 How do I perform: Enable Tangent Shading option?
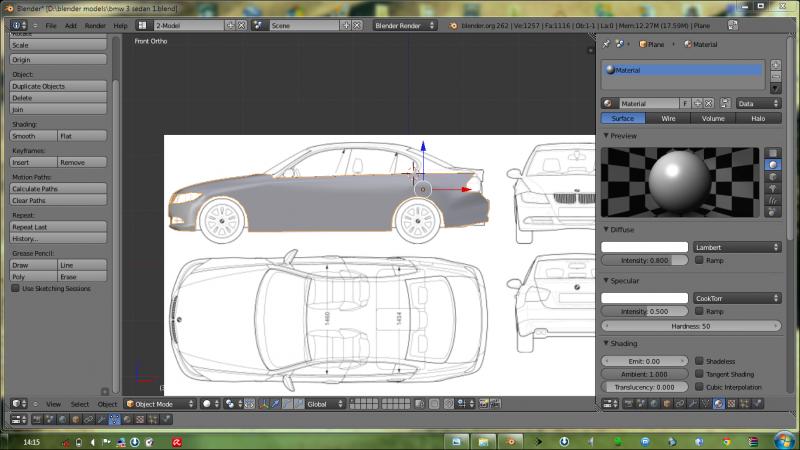pyautogui.click(x=699, y=374)
